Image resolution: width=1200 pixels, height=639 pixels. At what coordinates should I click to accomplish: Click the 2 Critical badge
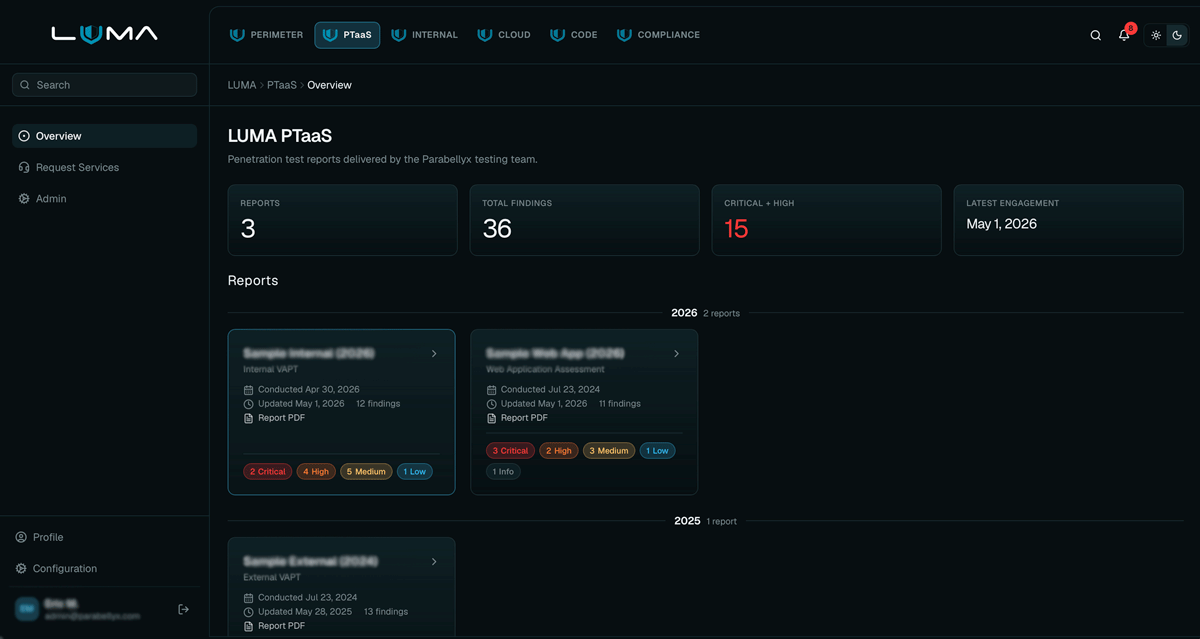(x=268, y=471)
